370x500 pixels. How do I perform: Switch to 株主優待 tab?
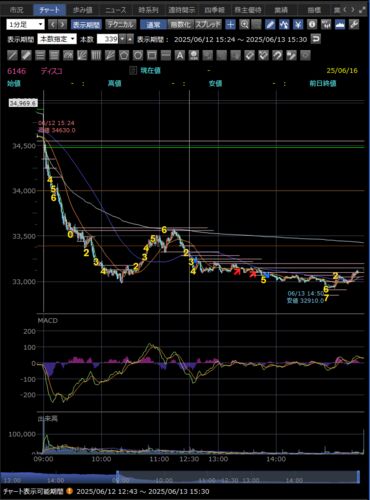coord(248,10)
